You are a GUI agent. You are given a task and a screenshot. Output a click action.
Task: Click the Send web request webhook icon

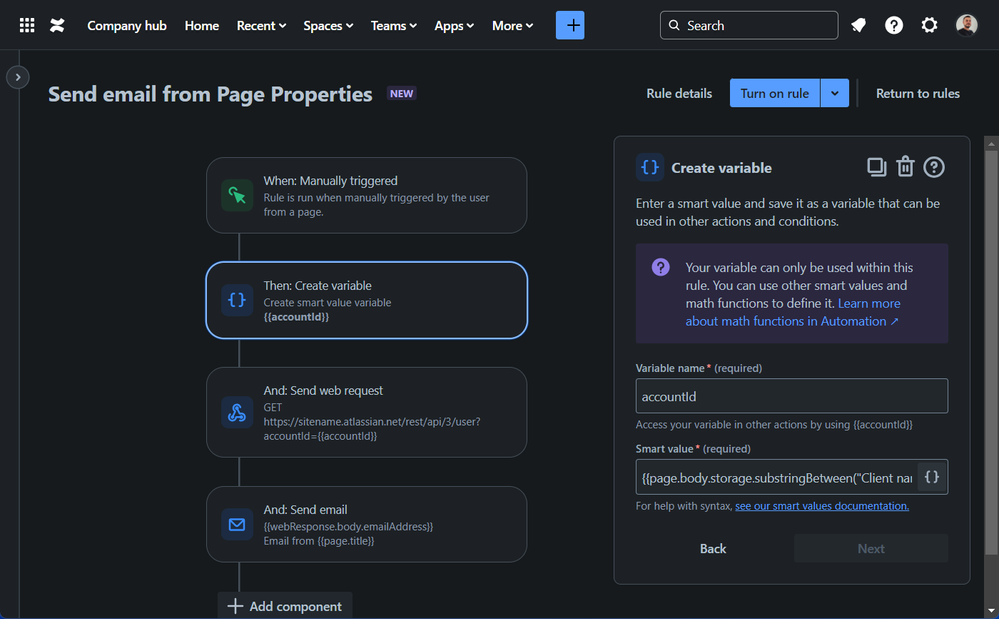[236, 413]
